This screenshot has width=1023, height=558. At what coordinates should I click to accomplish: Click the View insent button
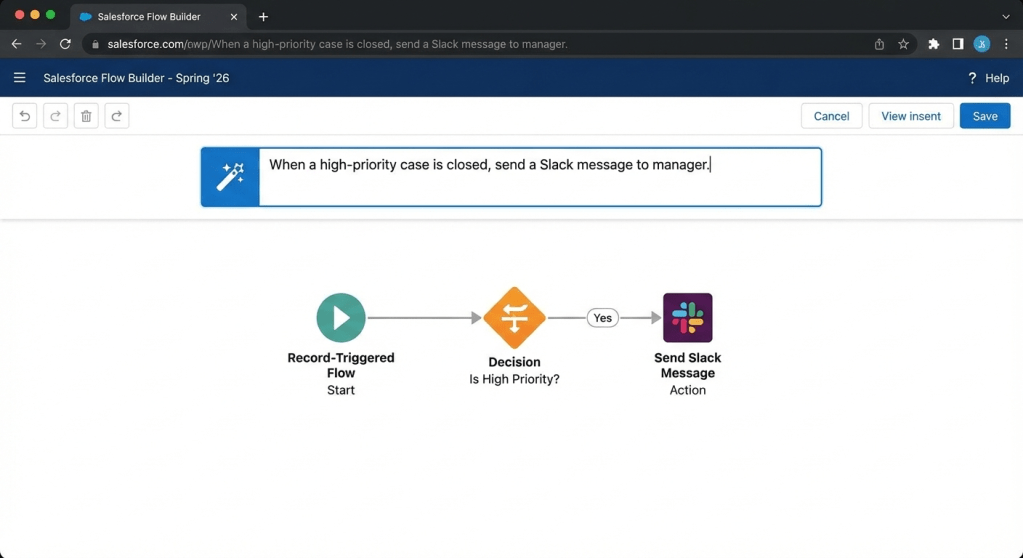pos(911,116)
